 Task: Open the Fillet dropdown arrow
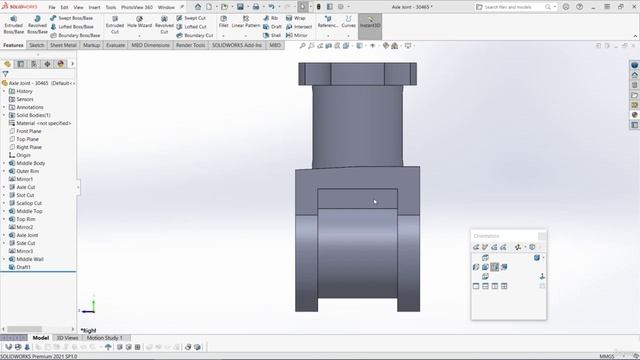pos(223,36)
